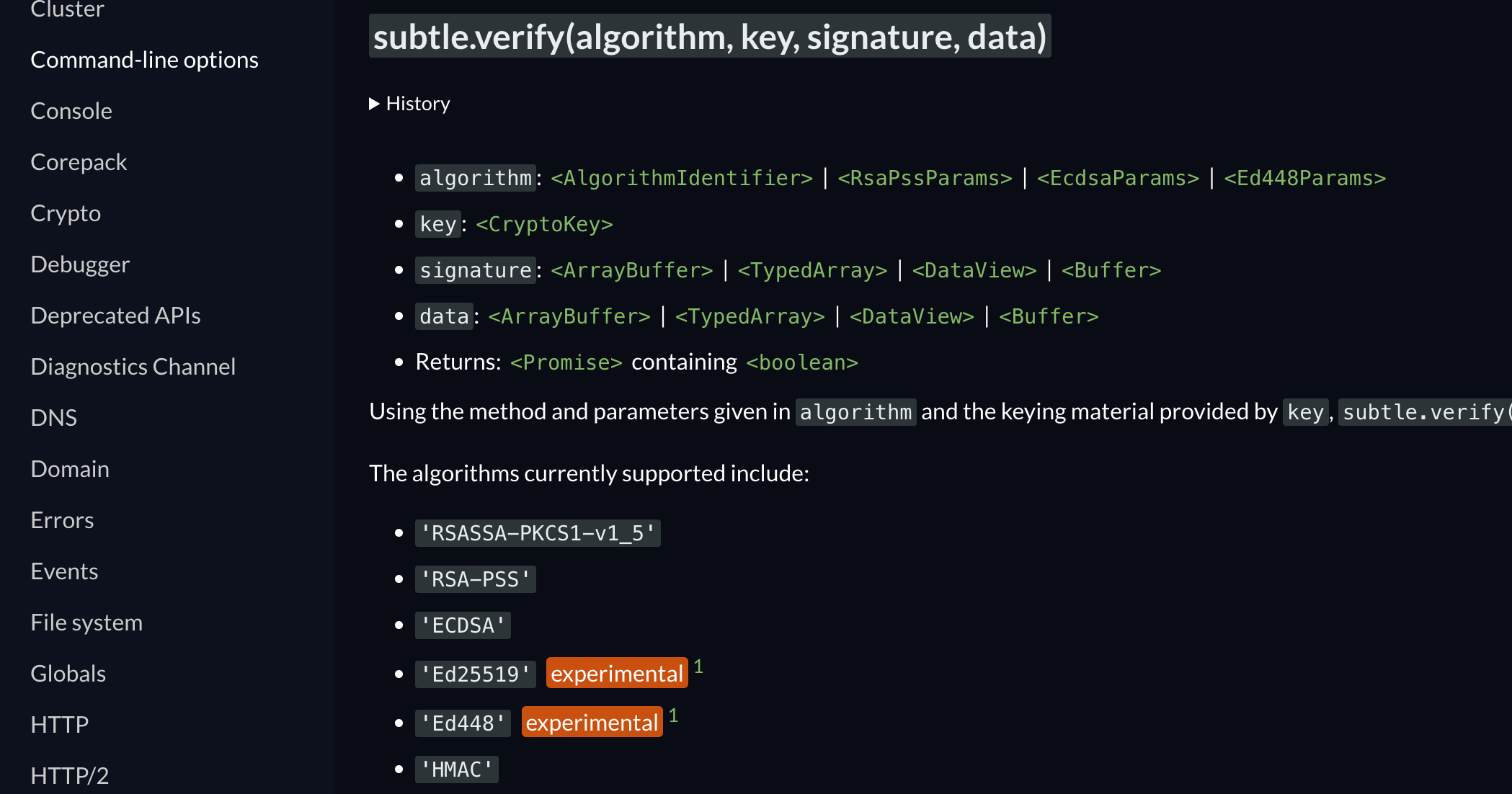1512x794 pixels.
Task: Open the RsaPssParams type link
Action: tap(925, 178)
